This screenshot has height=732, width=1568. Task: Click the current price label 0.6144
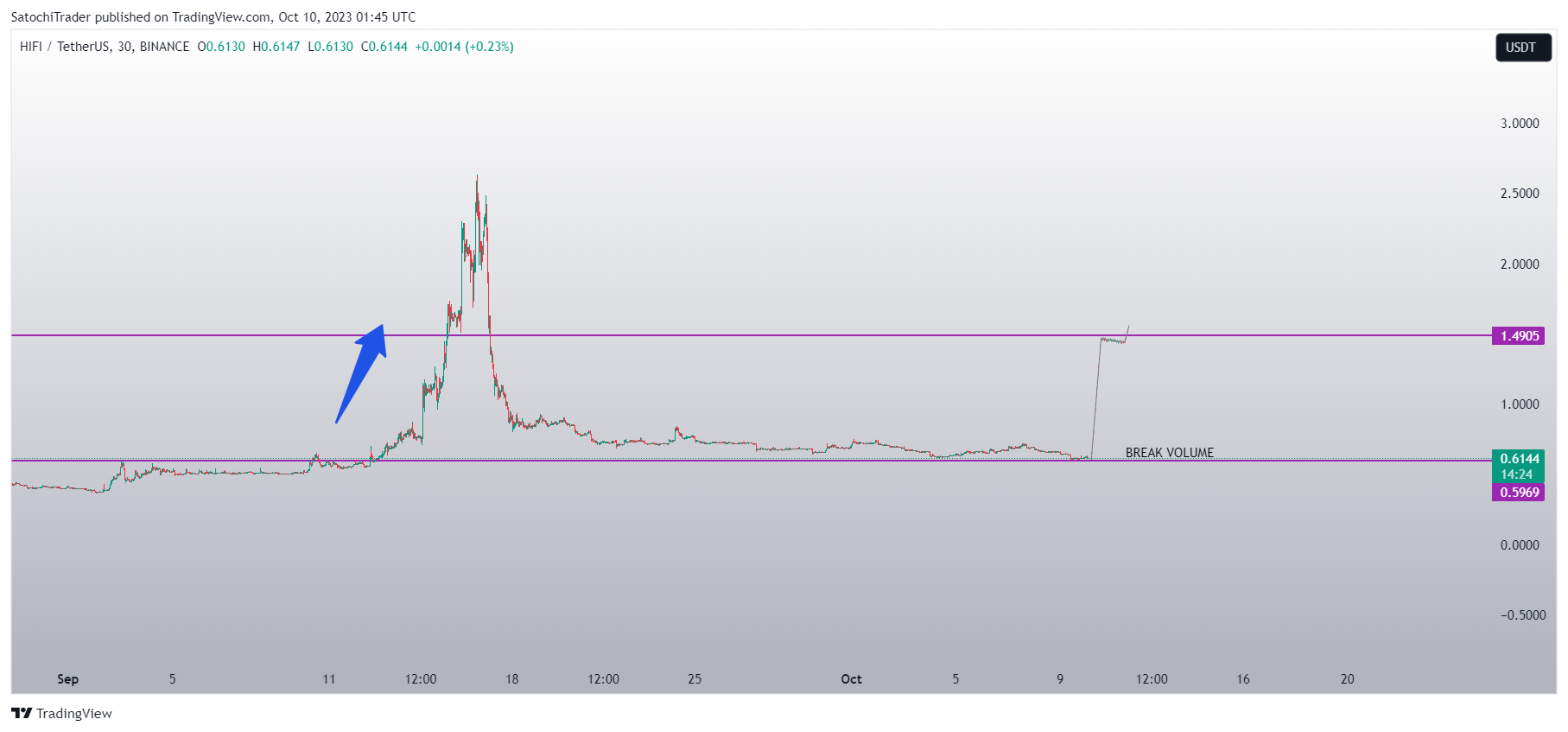pyautogui.click(x=1518, y=459)
